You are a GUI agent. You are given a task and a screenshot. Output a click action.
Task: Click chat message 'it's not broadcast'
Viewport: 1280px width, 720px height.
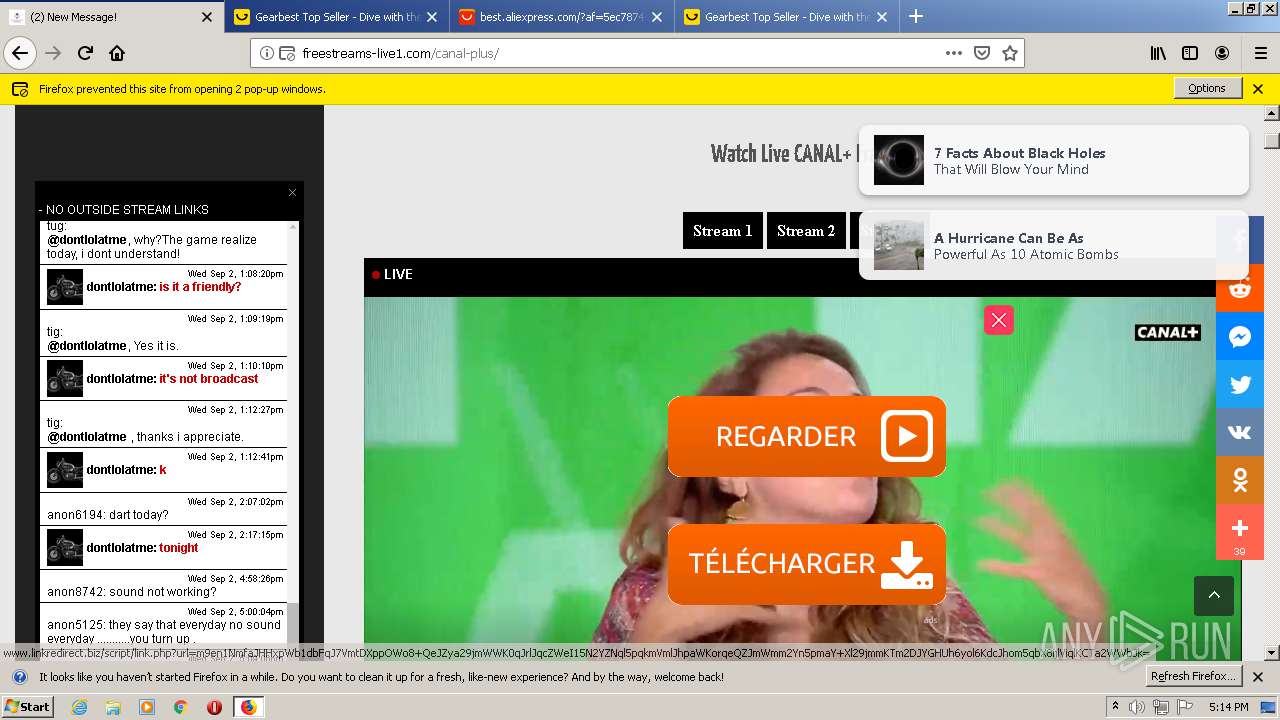tap(209, 379)
